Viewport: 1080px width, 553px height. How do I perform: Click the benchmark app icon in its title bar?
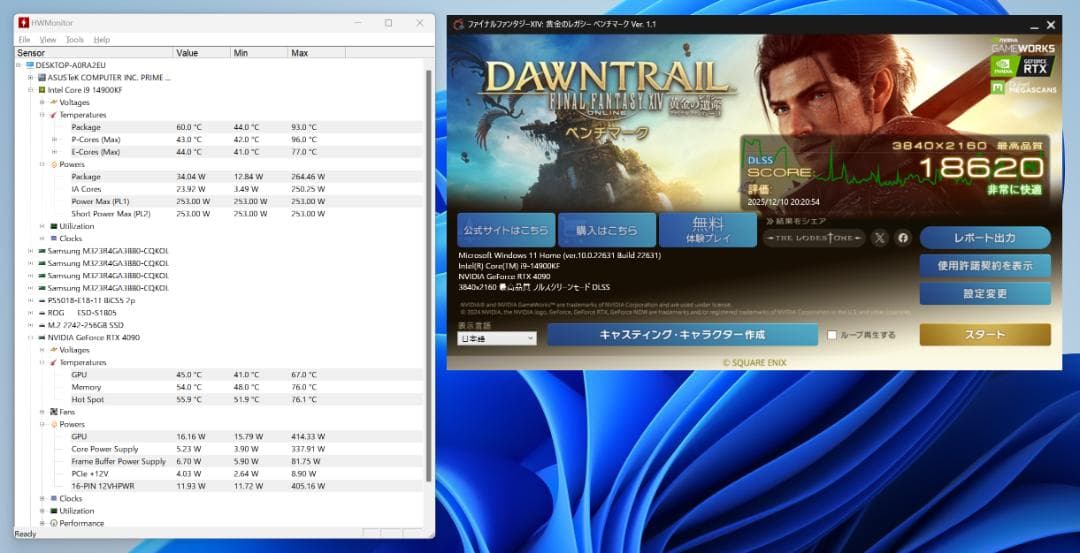tap(459, 24)
